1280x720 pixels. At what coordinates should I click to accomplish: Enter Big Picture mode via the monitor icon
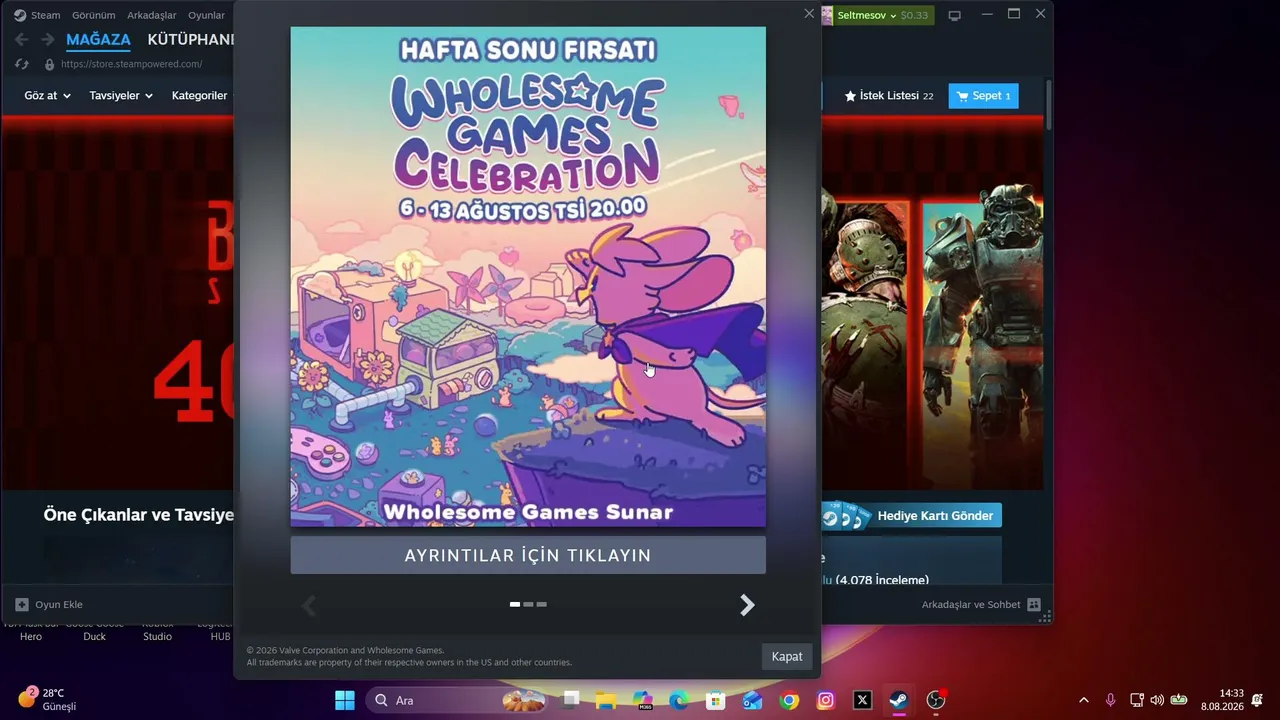coord(955,15)
